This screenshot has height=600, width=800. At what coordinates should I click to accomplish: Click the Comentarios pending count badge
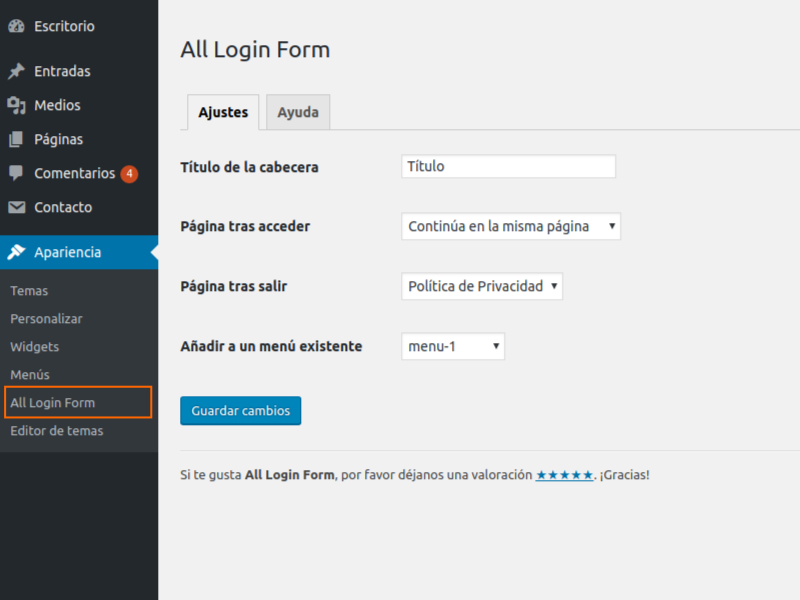tap(129, 173)
